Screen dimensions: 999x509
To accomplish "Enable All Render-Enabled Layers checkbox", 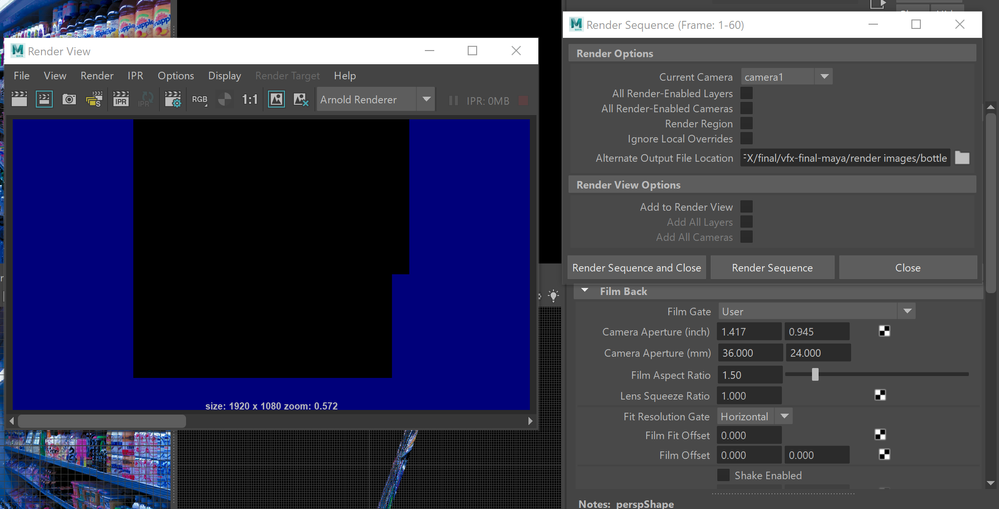I will pos(747,94).
